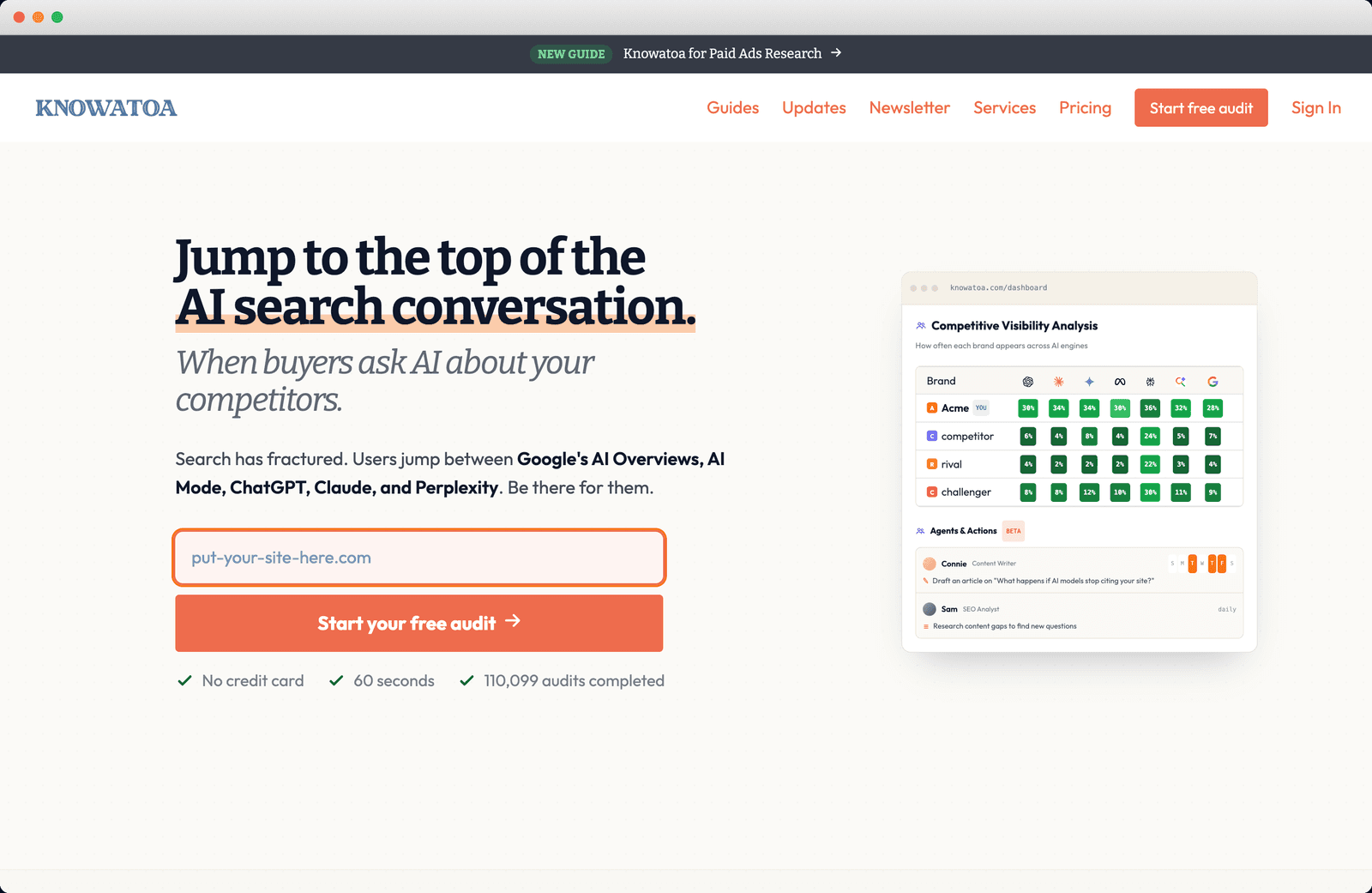Focus the put-your-site-here.com input field

[x=419, y=558]
